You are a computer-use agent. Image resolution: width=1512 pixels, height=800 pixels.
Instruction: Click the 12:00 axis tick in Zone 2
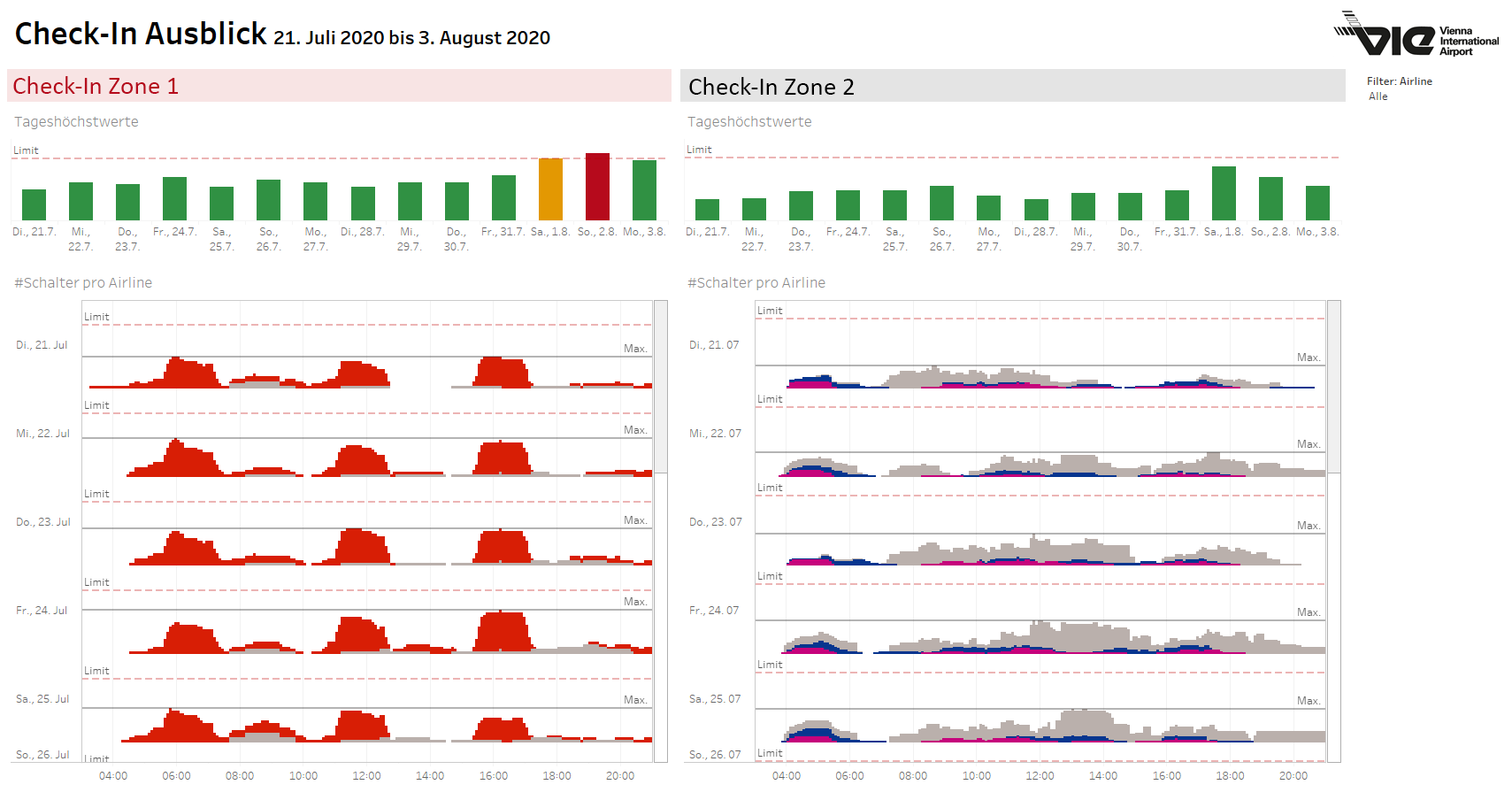click(1040, 776)
